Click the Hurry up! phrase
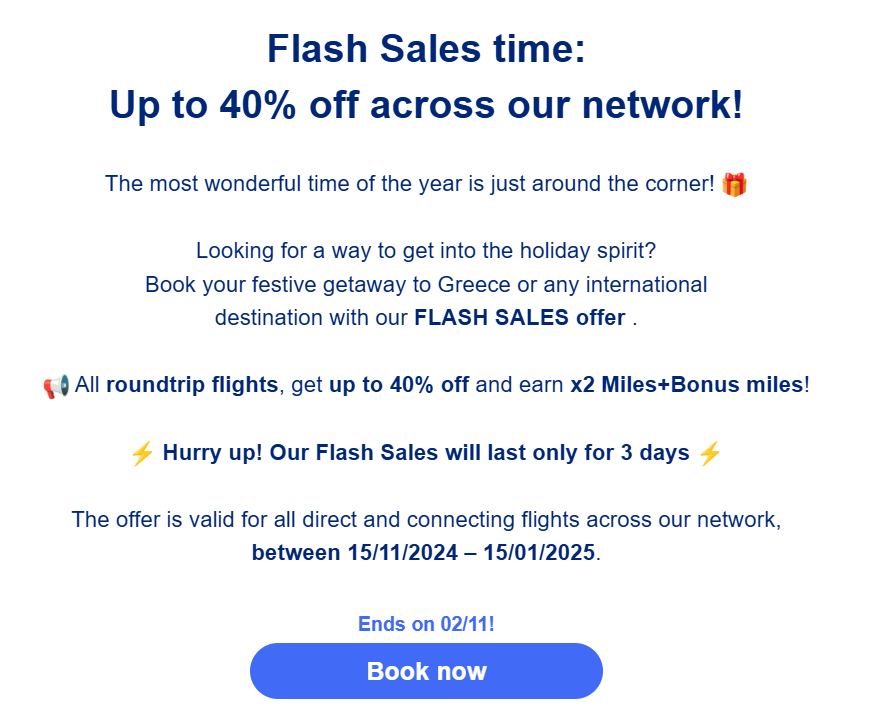This screenshot has height=712, width=871. tap(212, 453)
